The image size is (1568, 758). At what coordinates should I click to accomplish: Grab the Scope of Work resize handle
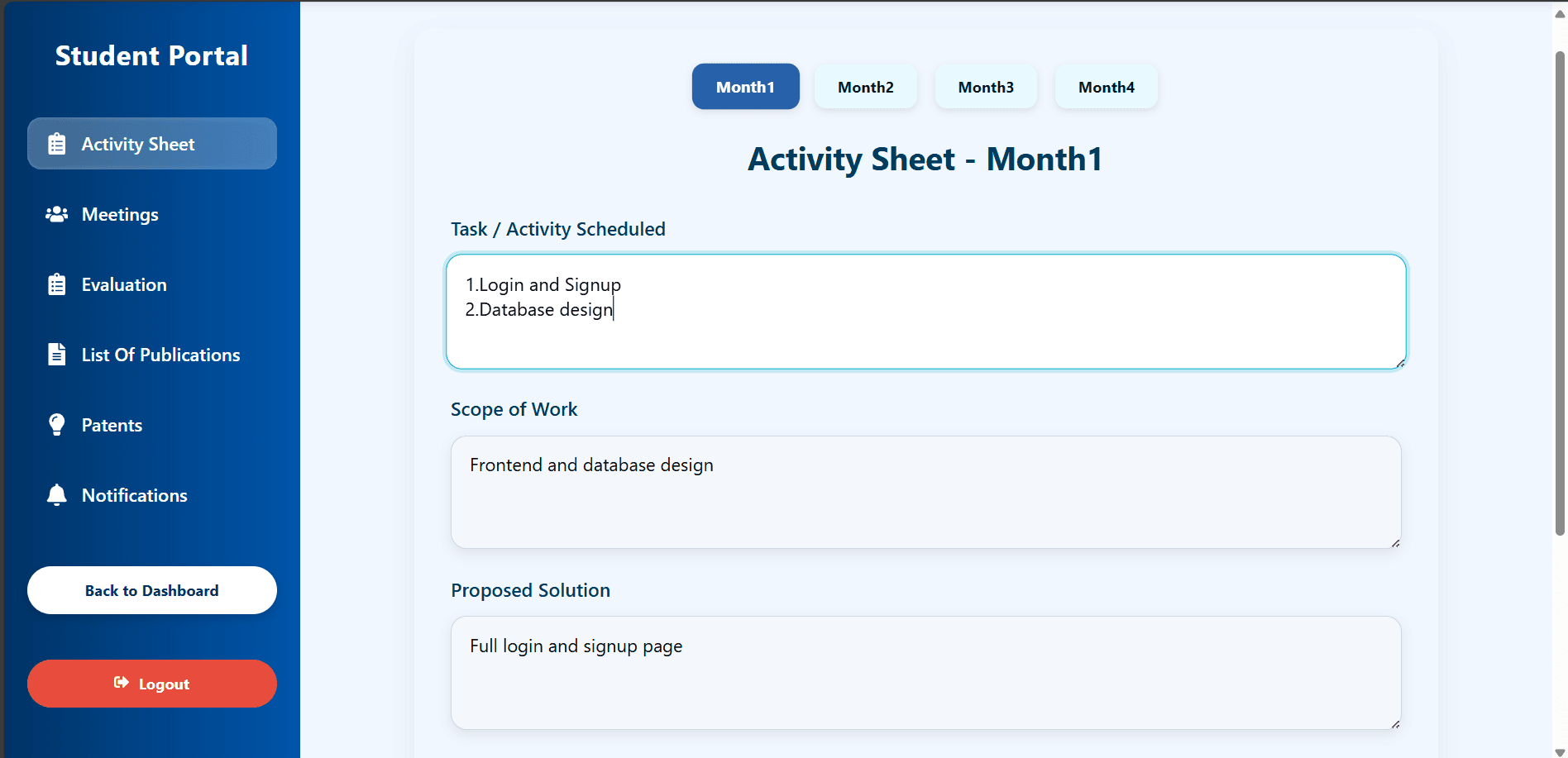pos(1395,543)
